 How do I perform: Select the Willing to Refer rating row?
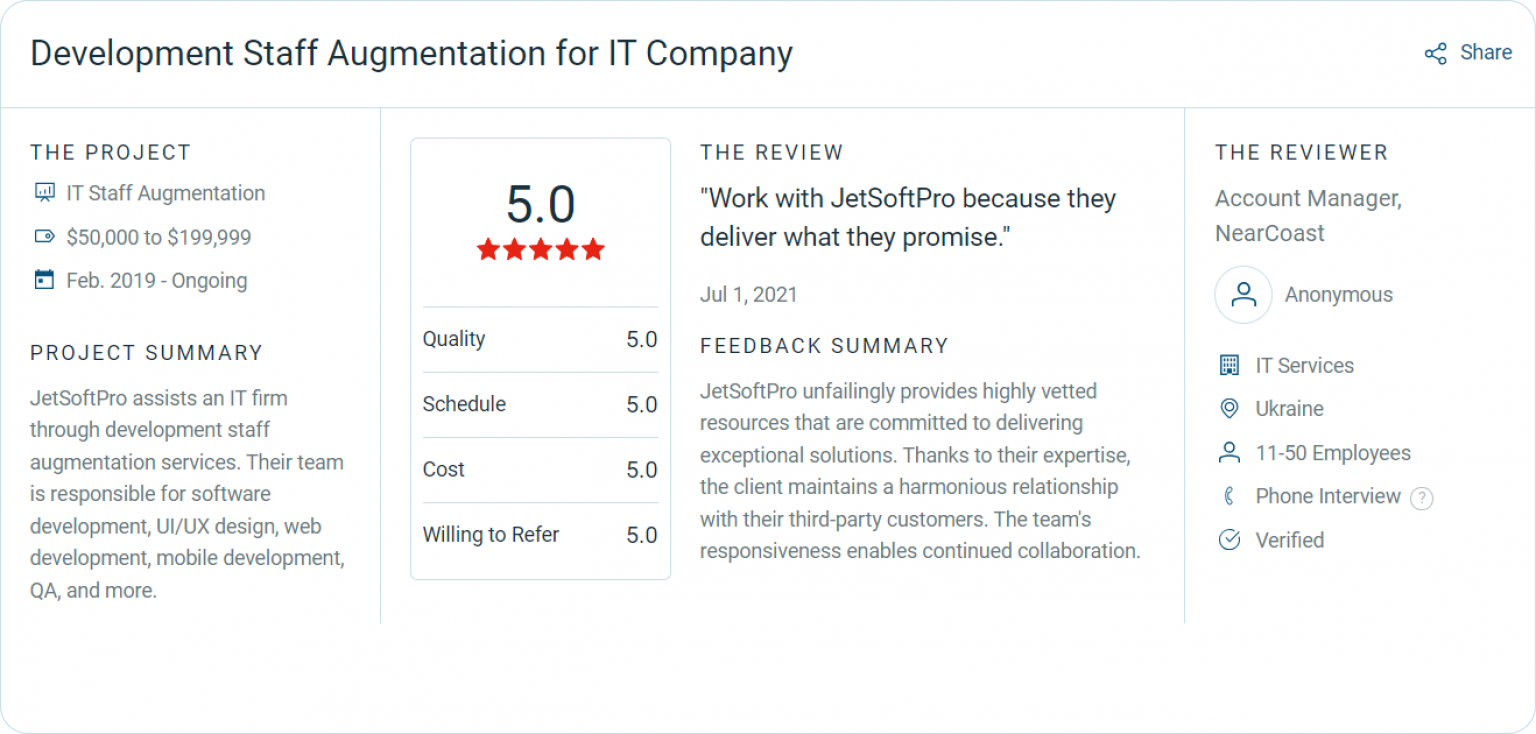540,534
